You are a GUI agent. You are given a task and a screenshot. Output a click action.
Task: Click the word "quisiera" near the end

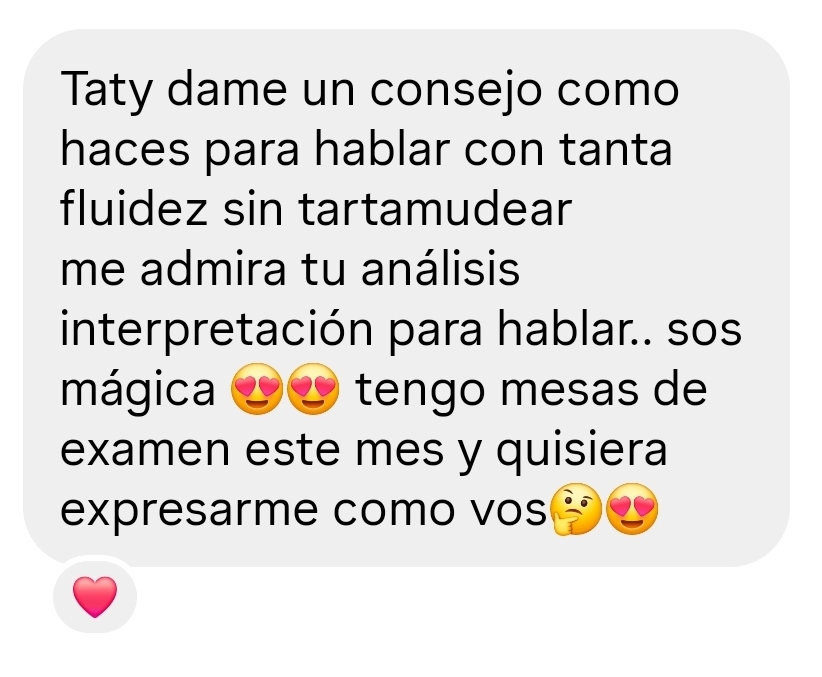(581, 450)
